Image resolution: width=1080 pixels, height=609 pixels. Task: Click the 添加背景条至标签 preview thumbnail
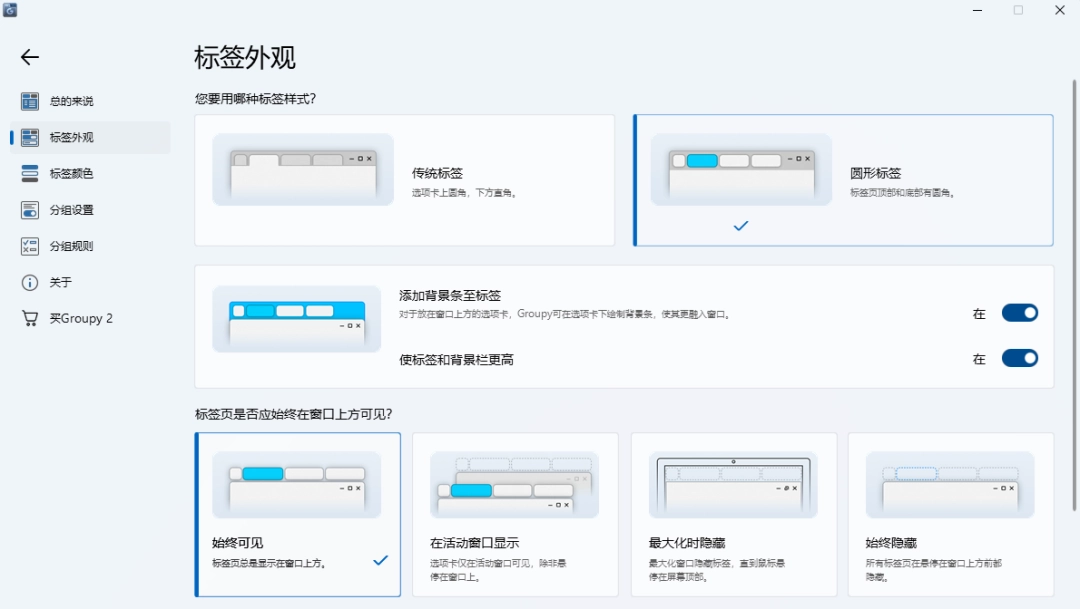pyautogui.click(x=296, y=319)
